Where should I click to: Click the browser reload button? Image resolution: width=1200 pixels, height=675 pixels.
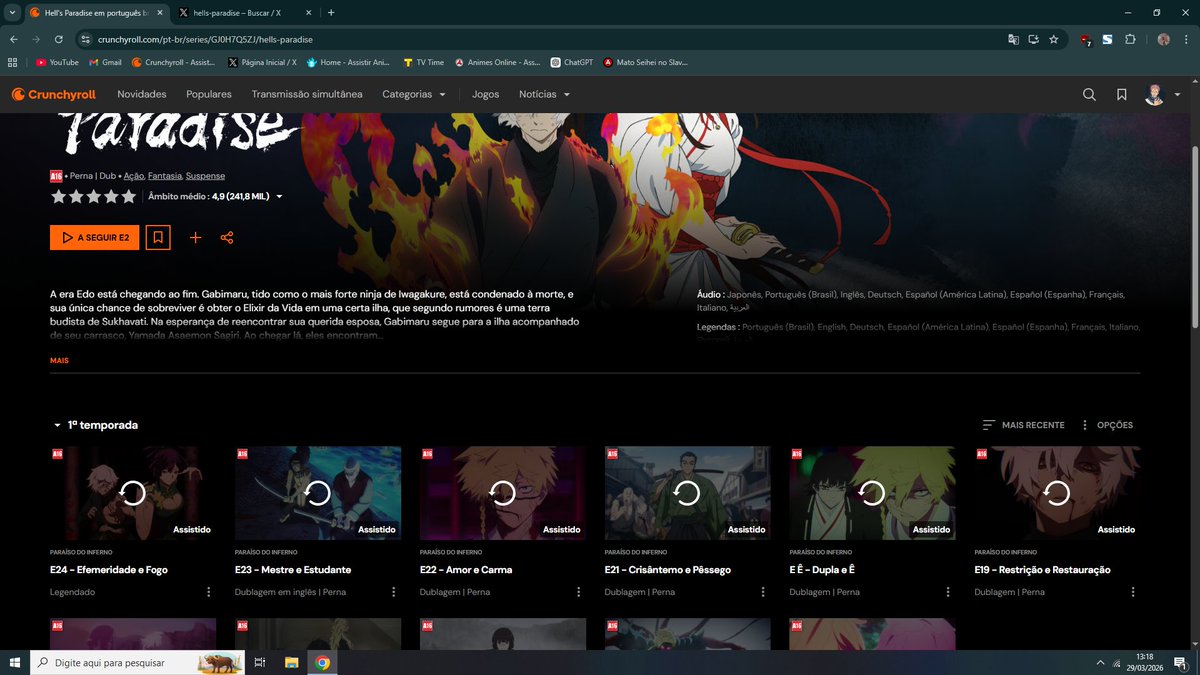coord(59,39)
